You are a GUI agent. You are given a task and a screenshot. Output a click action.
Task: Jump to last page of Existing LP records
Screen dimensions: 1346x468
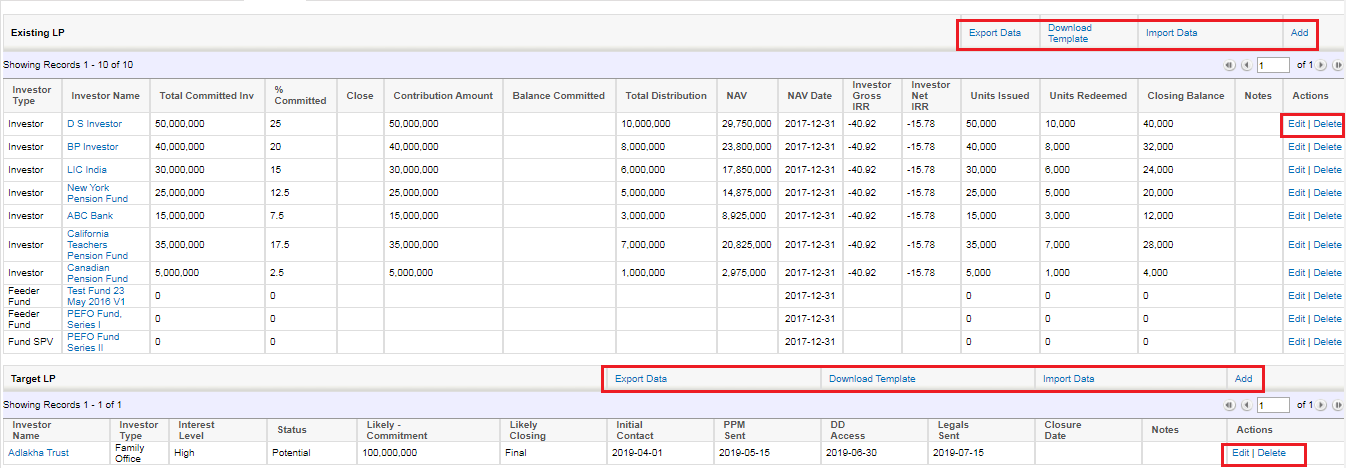(1337, 65)
